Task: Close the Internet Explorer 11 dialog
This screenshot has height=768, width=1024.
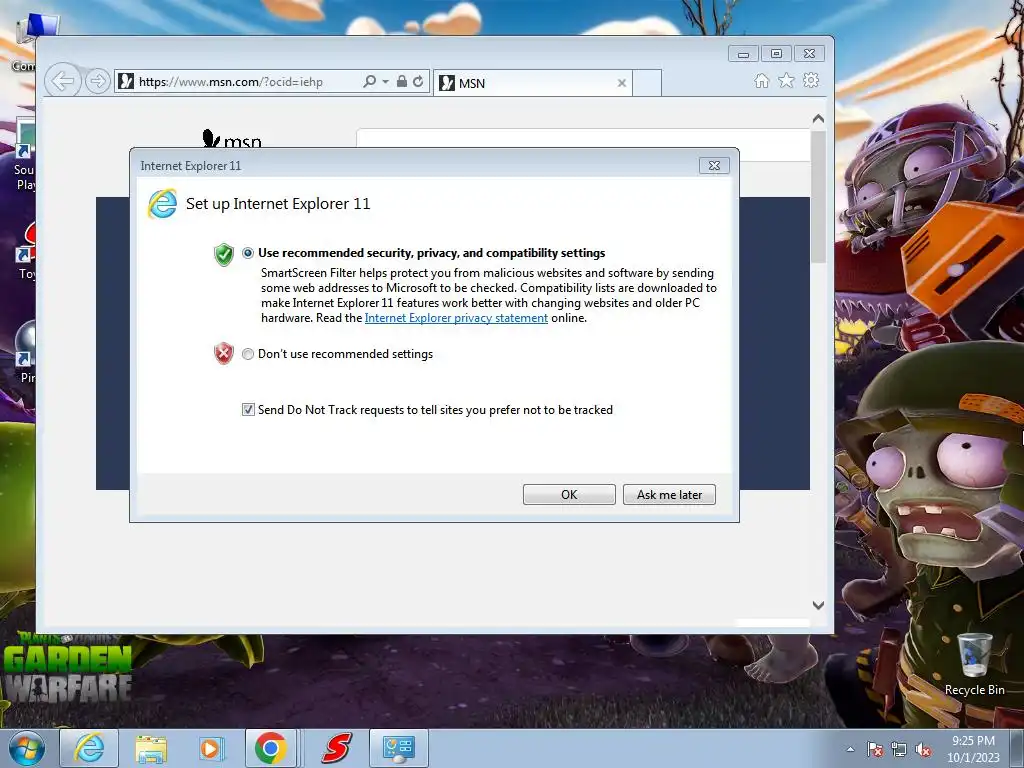Action: point(714,166)
